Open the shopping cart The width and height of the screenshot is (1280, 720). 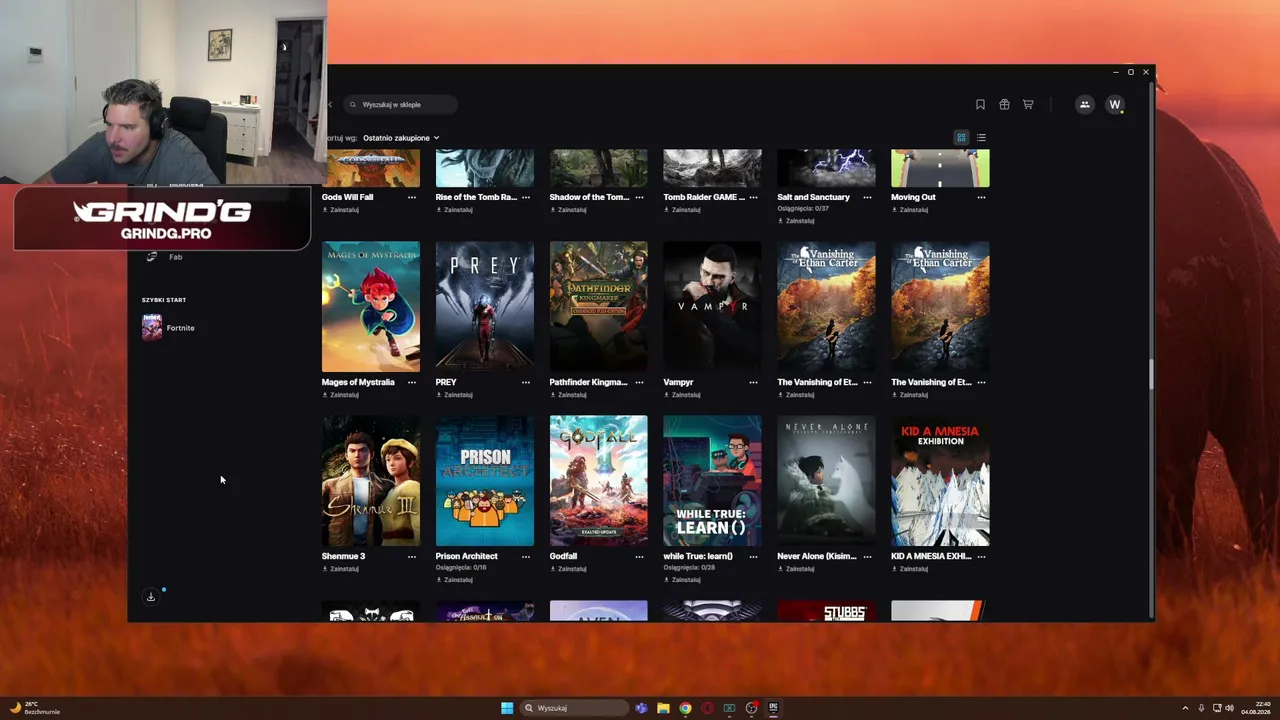1028,104
